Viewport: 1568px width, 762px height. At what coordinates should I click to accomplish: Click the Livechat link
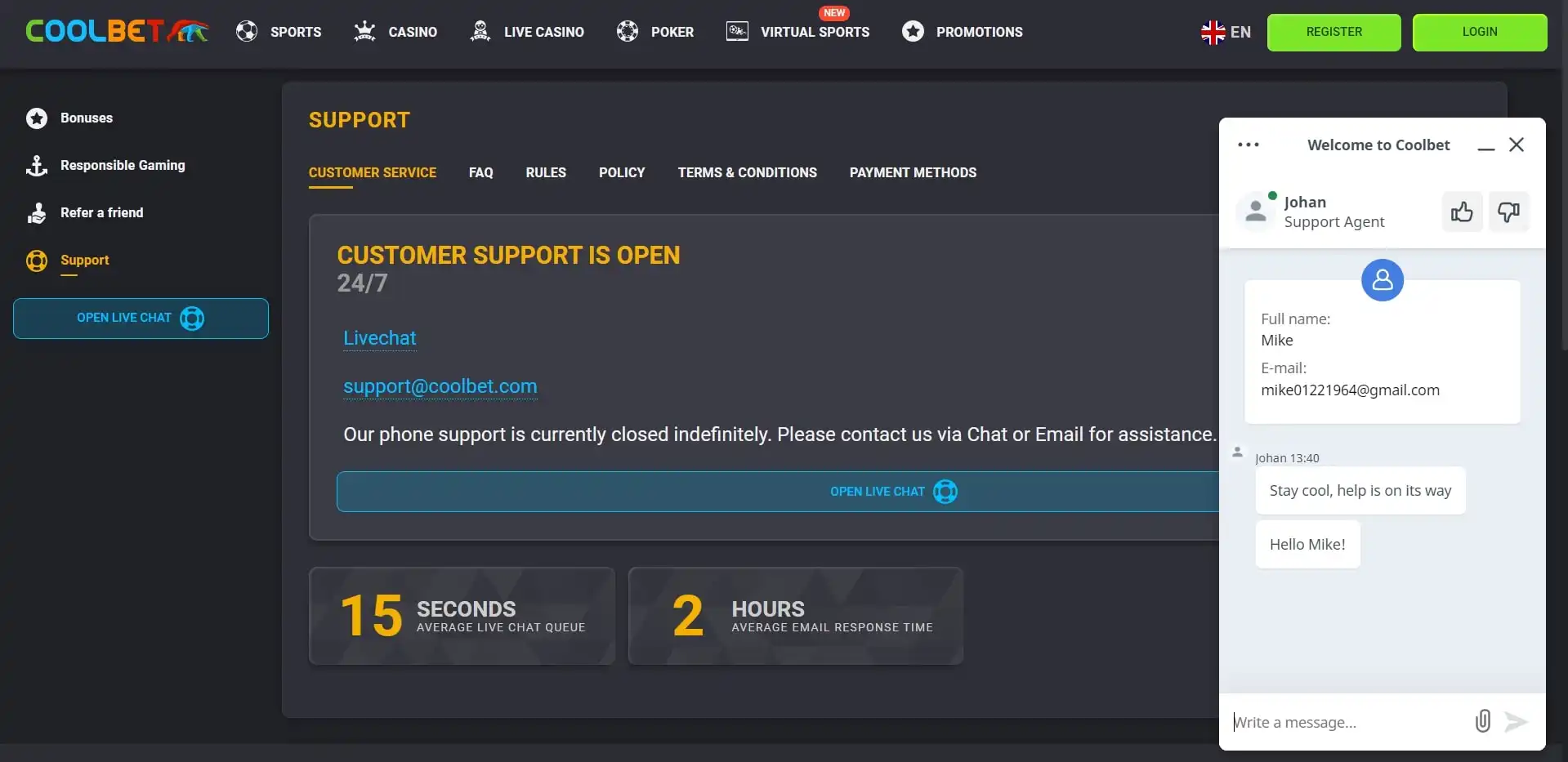click(380, 338)
